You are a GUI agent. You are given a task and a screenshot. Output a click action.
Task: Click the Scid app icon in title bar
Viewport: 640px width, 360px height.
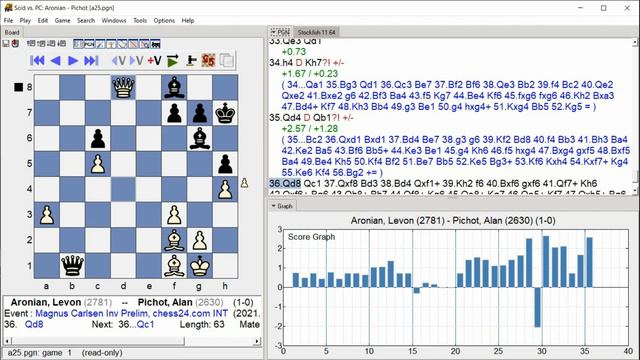[8, 7]
